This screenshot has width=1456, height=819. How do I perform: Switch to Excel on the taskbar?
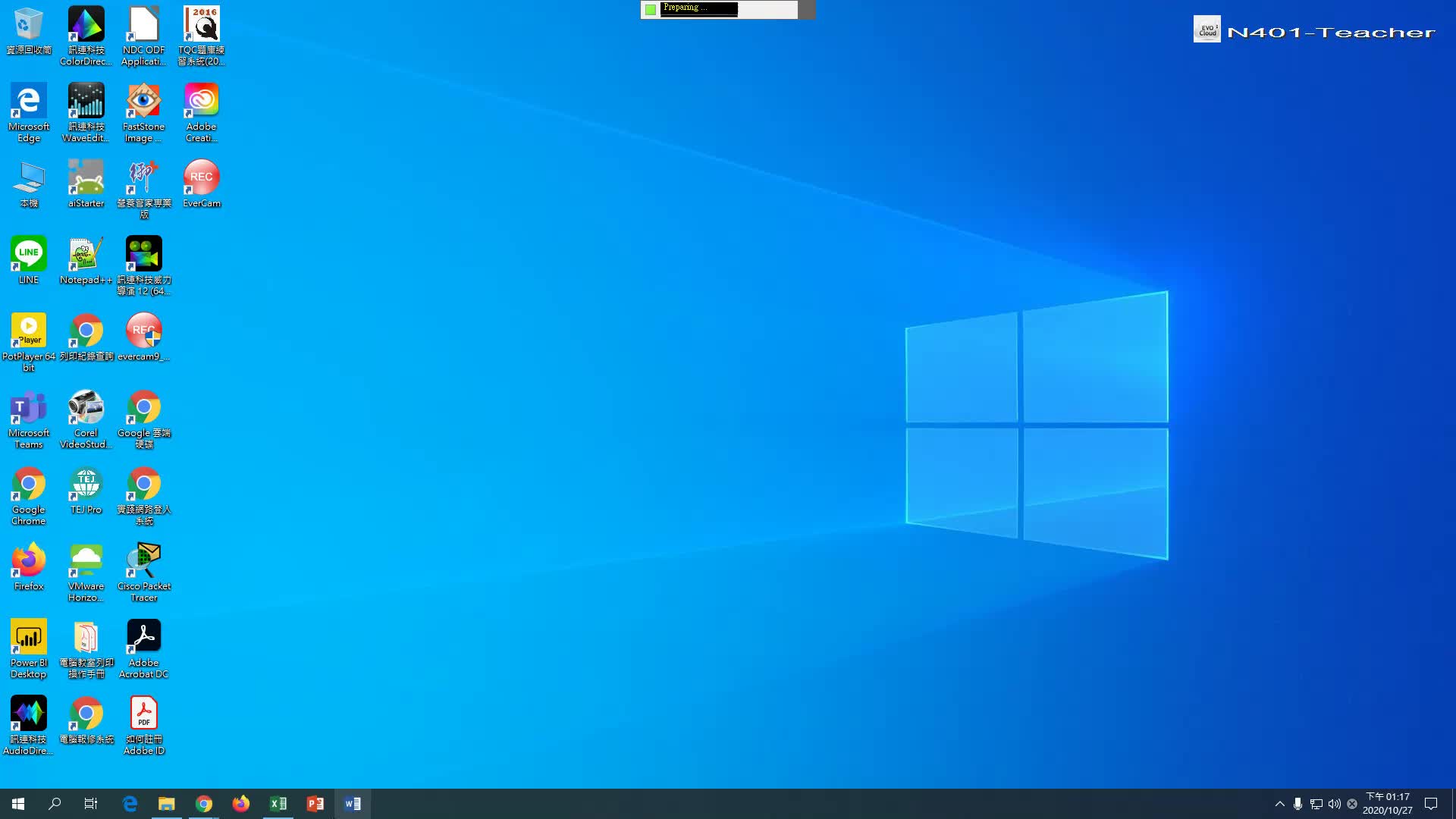pyautogui.click(x=278, y=804)
